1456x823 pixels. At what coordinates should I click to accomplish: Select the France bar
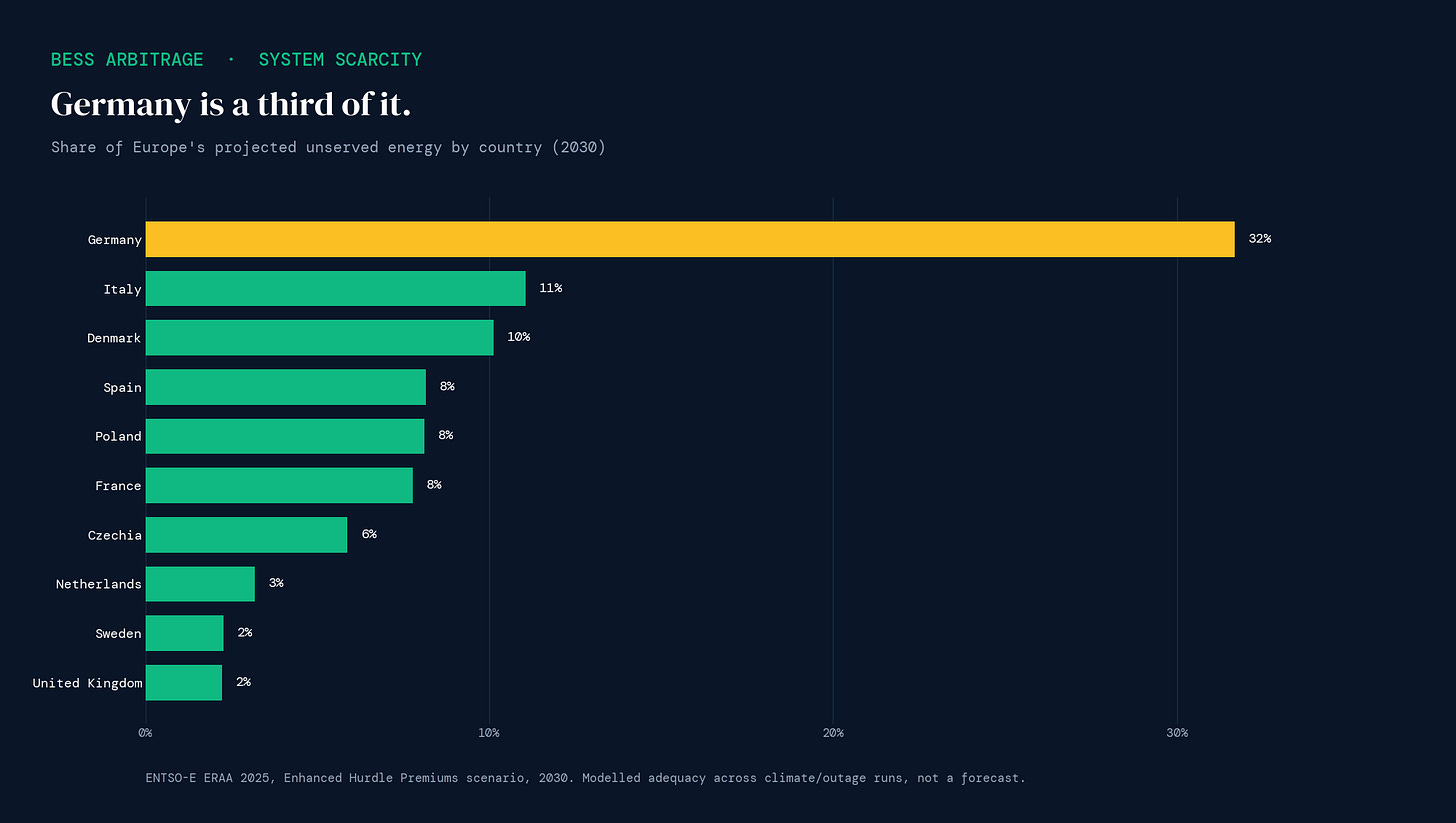tap(279, 485)
